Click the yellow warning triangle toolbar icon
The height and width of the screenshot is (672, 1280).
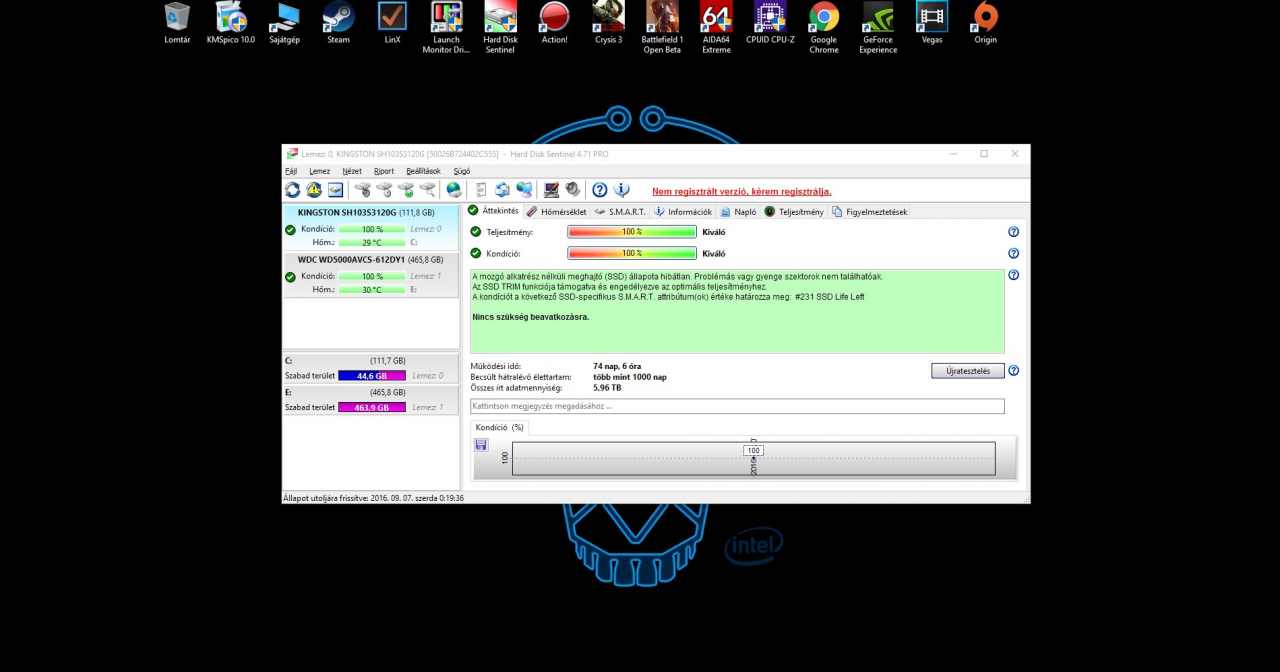314,190
